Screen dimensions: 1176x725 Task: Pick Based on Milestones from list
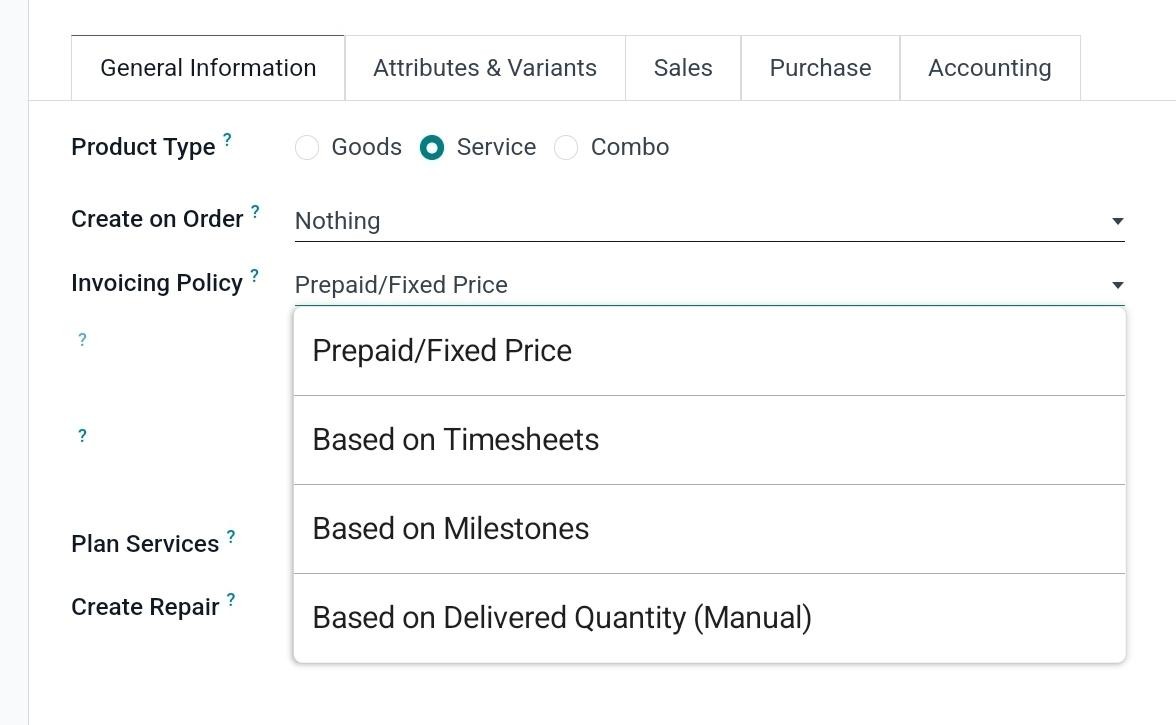[451, 529]
